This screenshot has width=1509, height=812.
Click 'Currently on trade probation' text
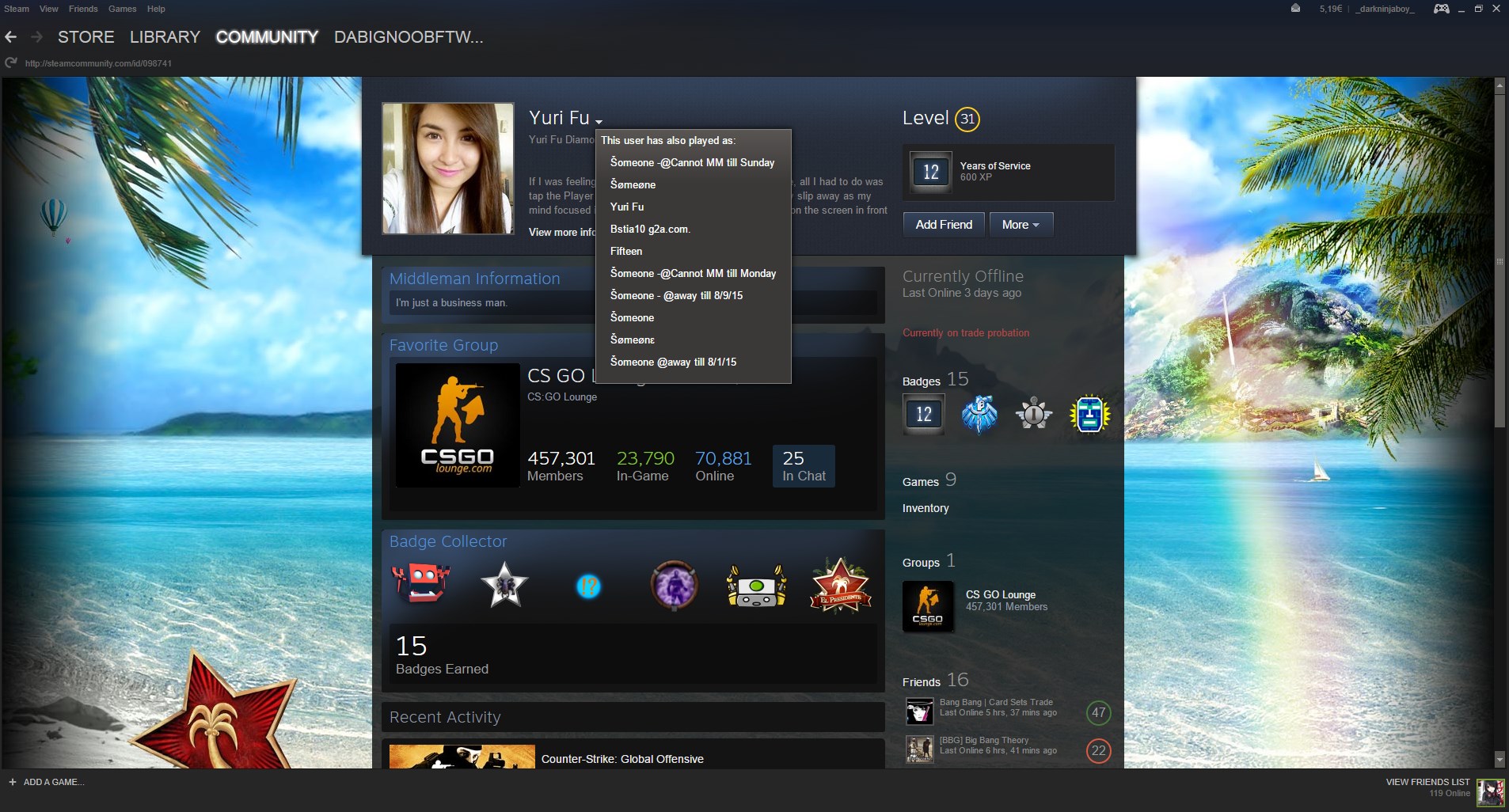tap(966, 333)
